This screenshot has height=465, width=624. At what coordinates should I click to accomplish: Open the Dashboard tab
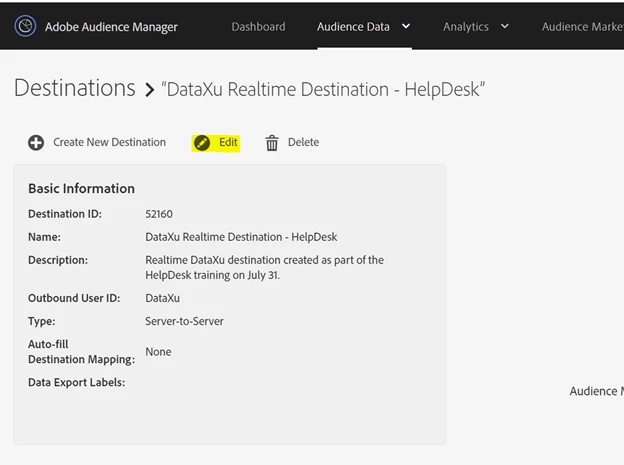258,27
